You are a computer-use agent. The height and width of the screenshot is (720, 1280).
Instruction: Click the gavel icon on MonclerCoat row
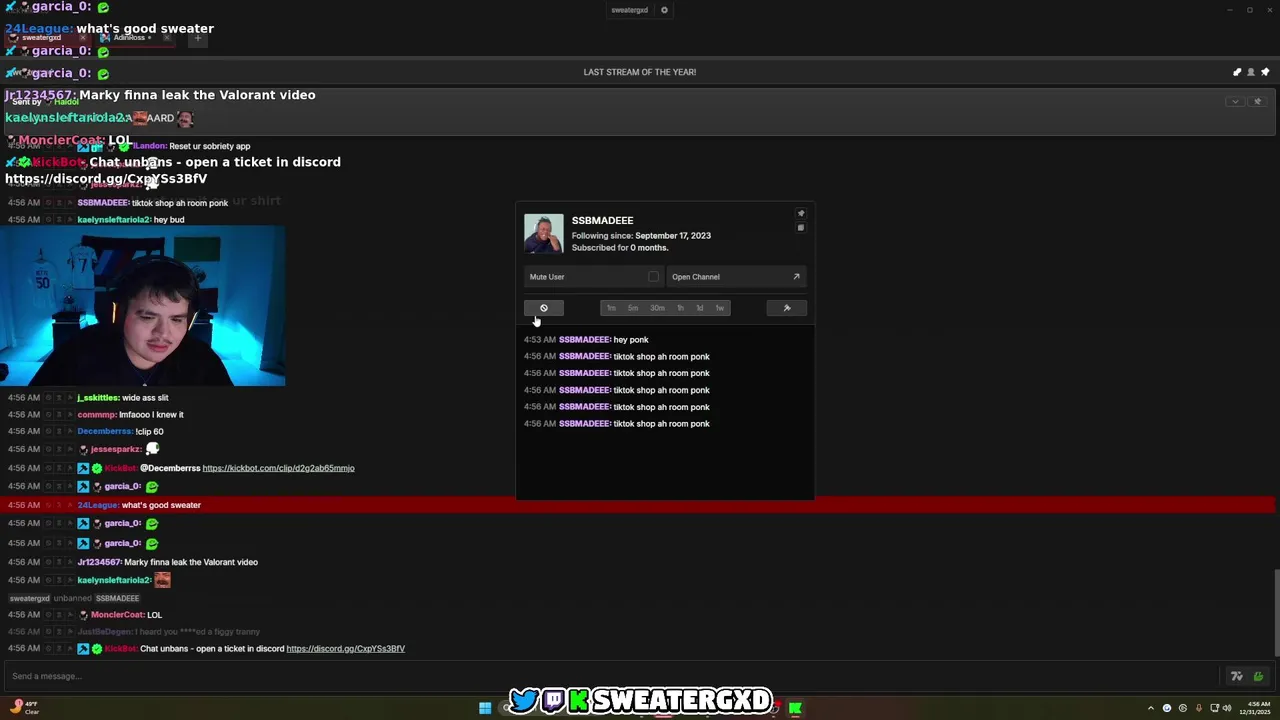(71, 615)
